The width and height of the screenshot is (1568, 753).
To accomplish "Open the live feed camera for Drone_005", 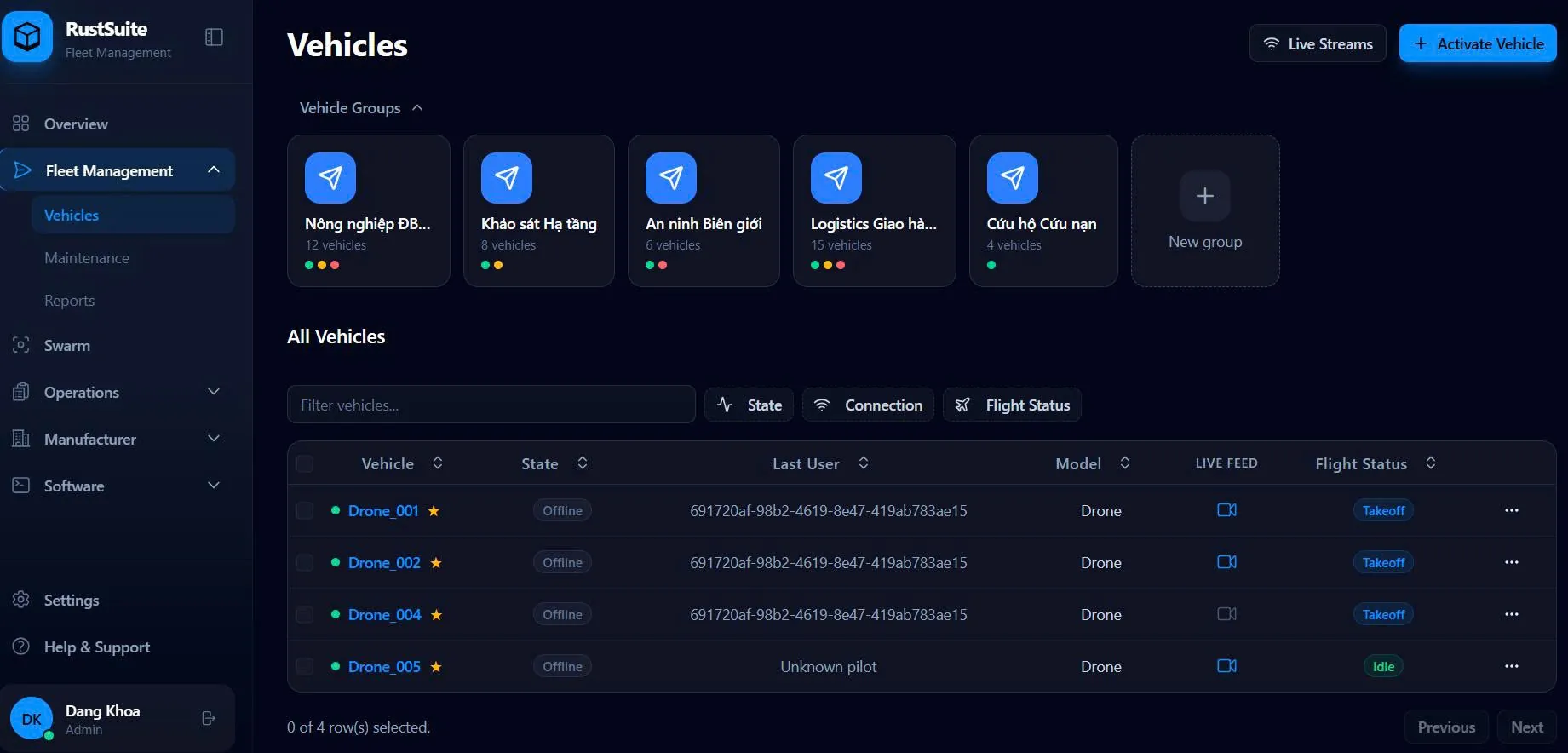I will point(1226,666).
